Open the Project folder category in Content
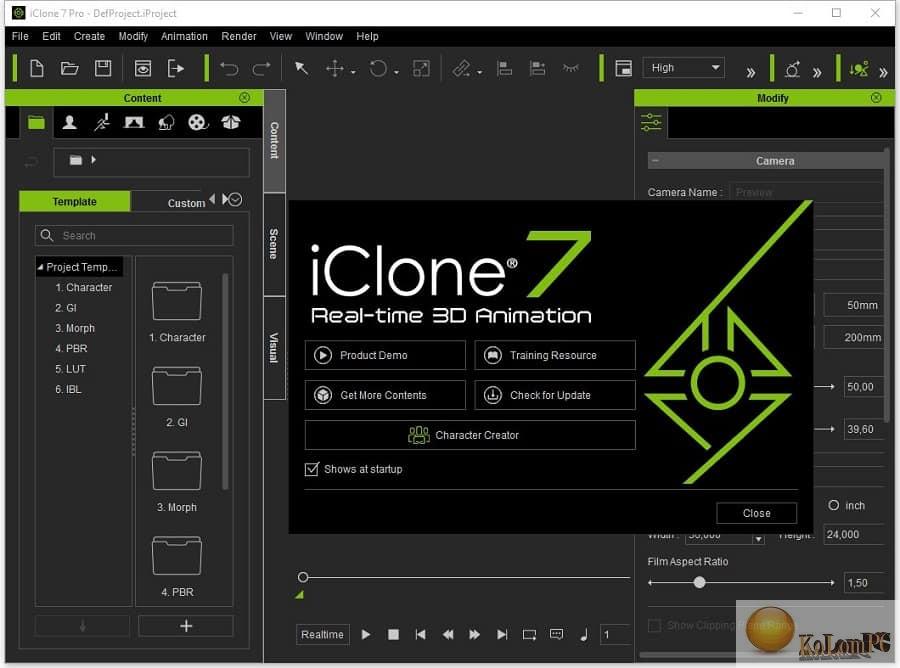This screenshot has width=900, height=668. (x=36, y=122)
